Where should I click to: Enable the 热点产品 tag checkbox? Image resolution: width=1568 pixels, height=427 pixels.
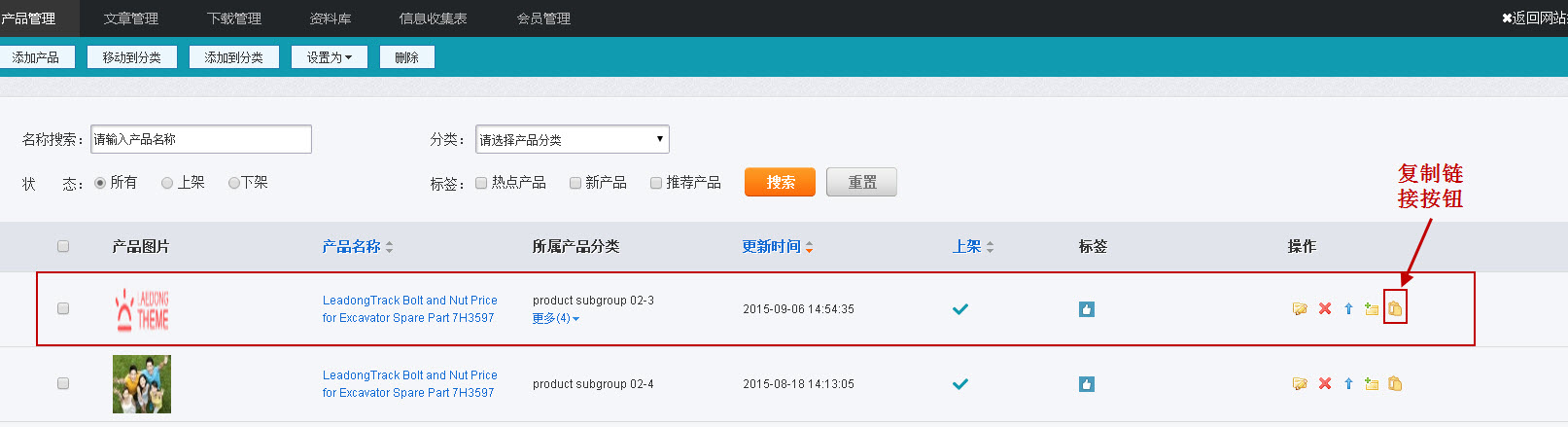[x=481, y=183]
